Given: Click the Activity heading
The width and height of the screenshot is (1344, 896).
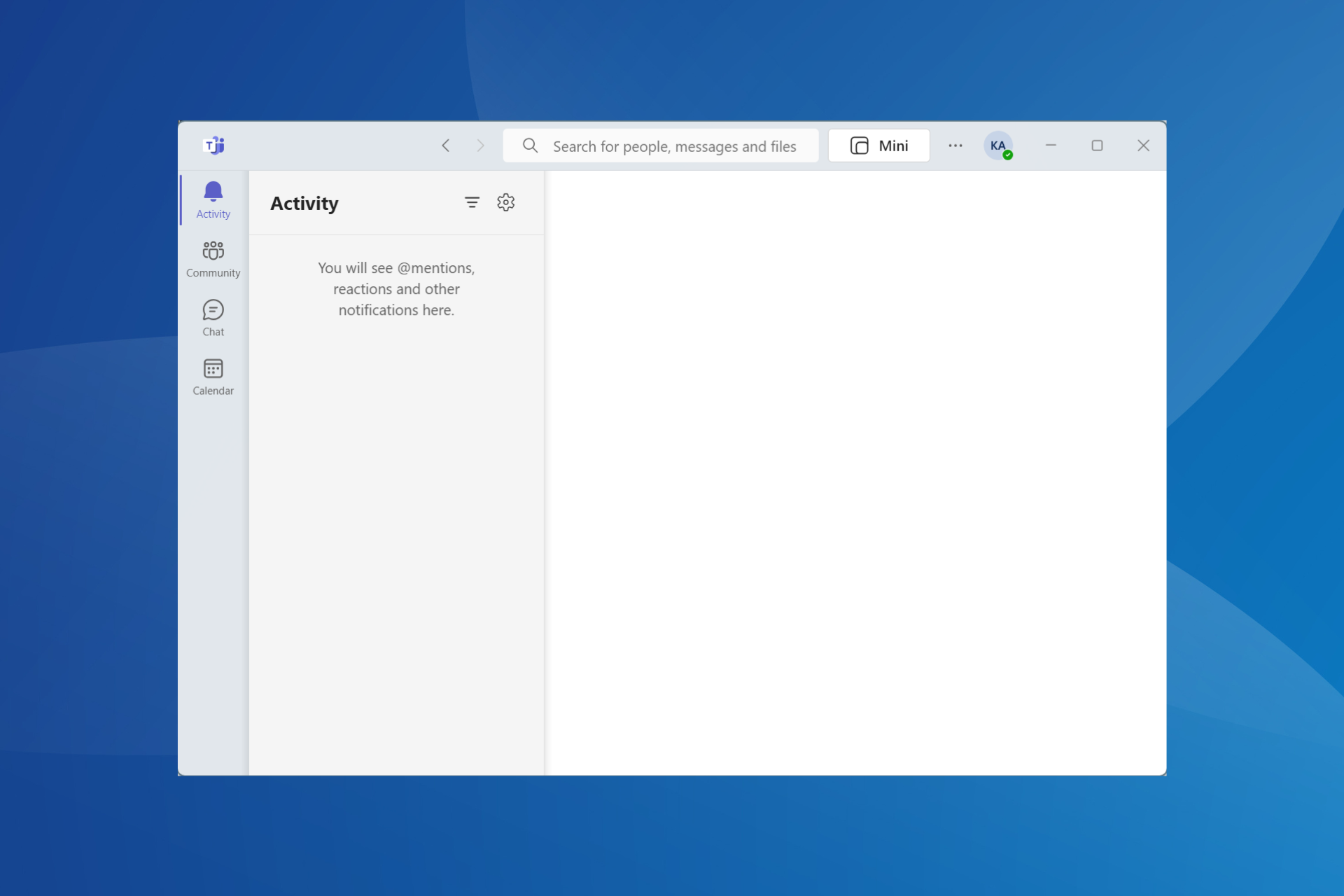Looking at the screenshot, I should coord(304,203).
